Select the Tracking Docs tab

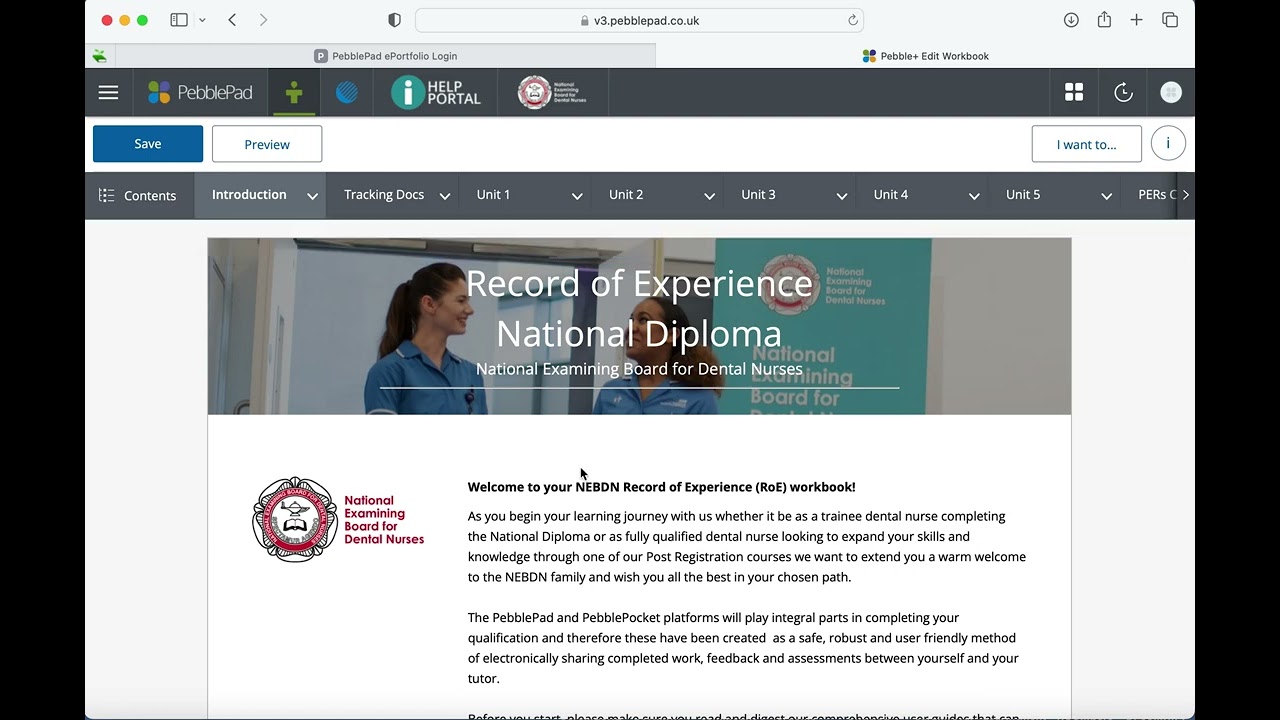pos(384,195)
